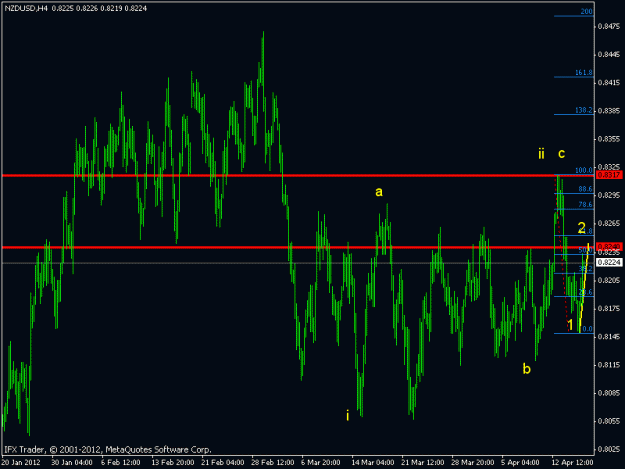This screenshot has width=625, height=469.
Task: Click the '13 Feb 20:00' time label
Action: [x=173, y=463]
